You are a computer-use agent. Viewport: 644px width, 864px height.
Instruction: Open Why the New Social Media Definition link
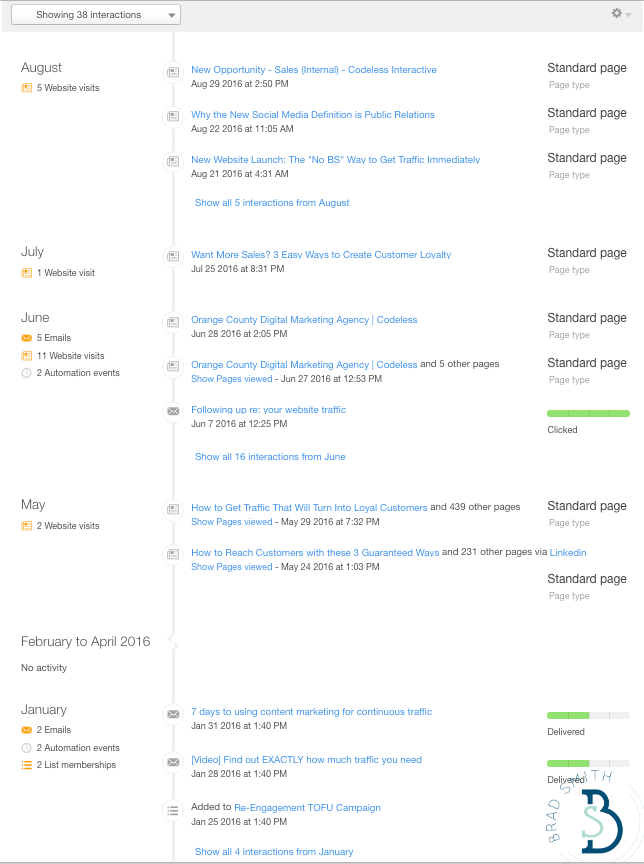(x=313, y=115)
